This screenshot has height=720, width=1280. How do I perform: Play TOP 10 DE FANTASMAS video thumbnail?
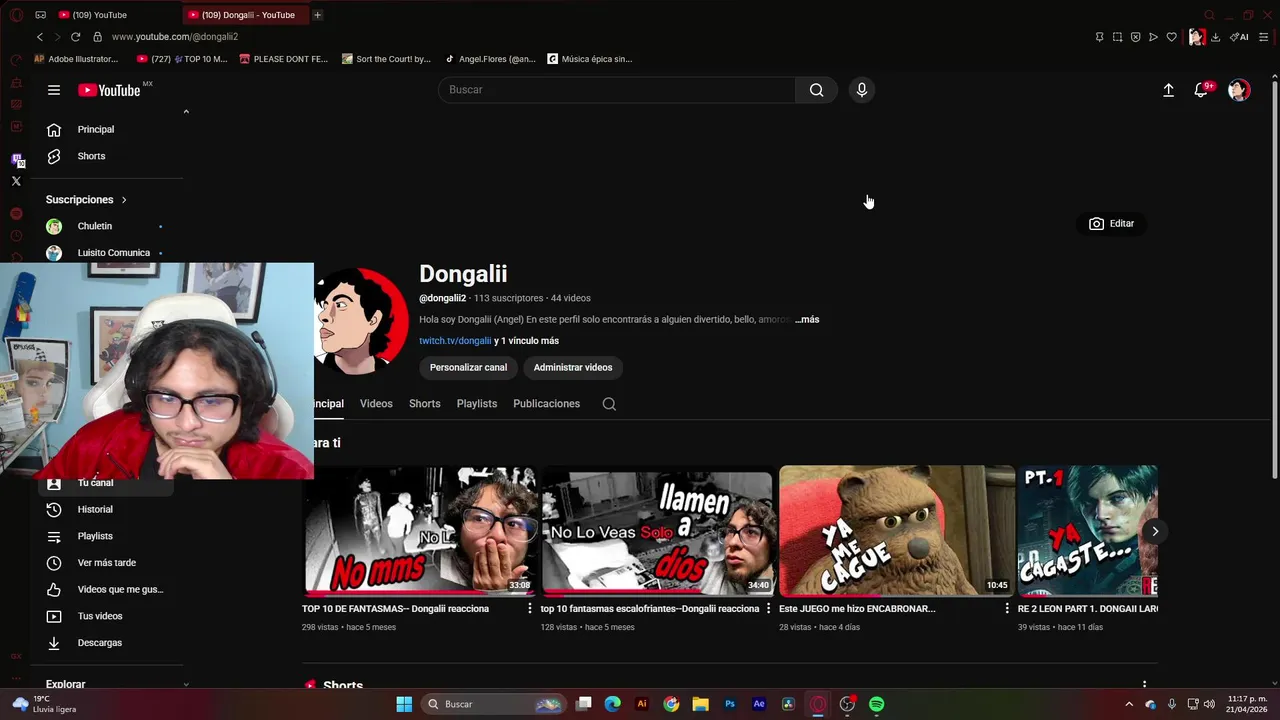[419, 531]
